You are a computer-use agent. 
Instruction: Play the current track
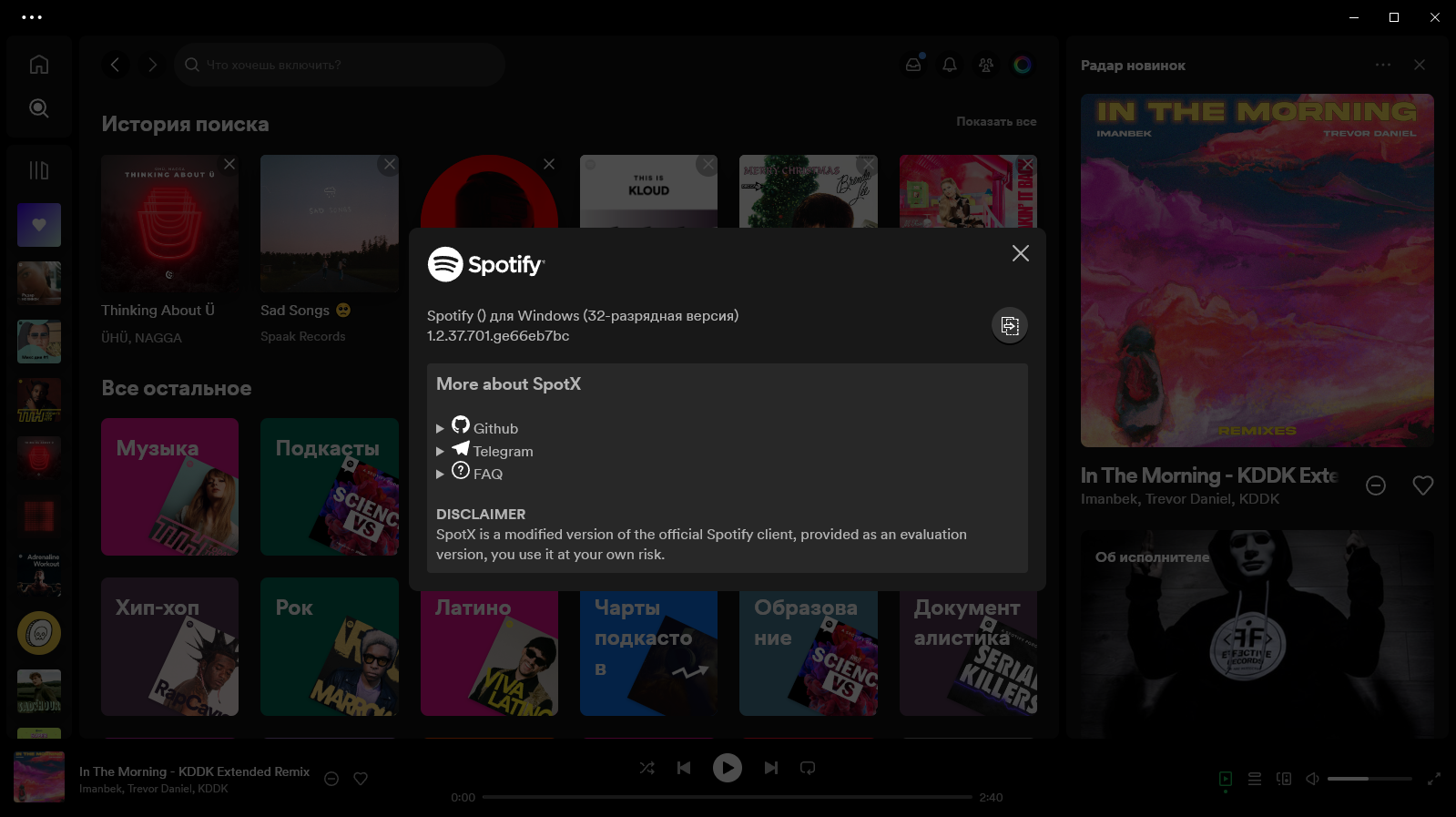727,768
